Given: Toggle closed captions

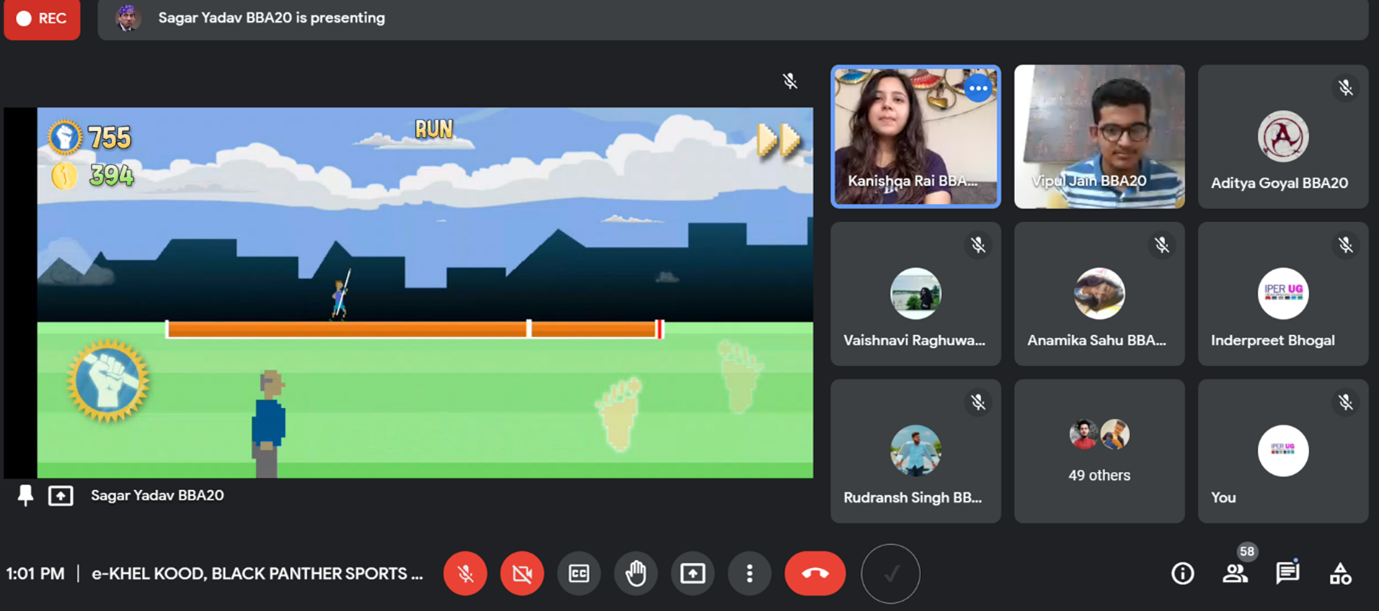Looking at the screenshot, I should tap(579, 573).
